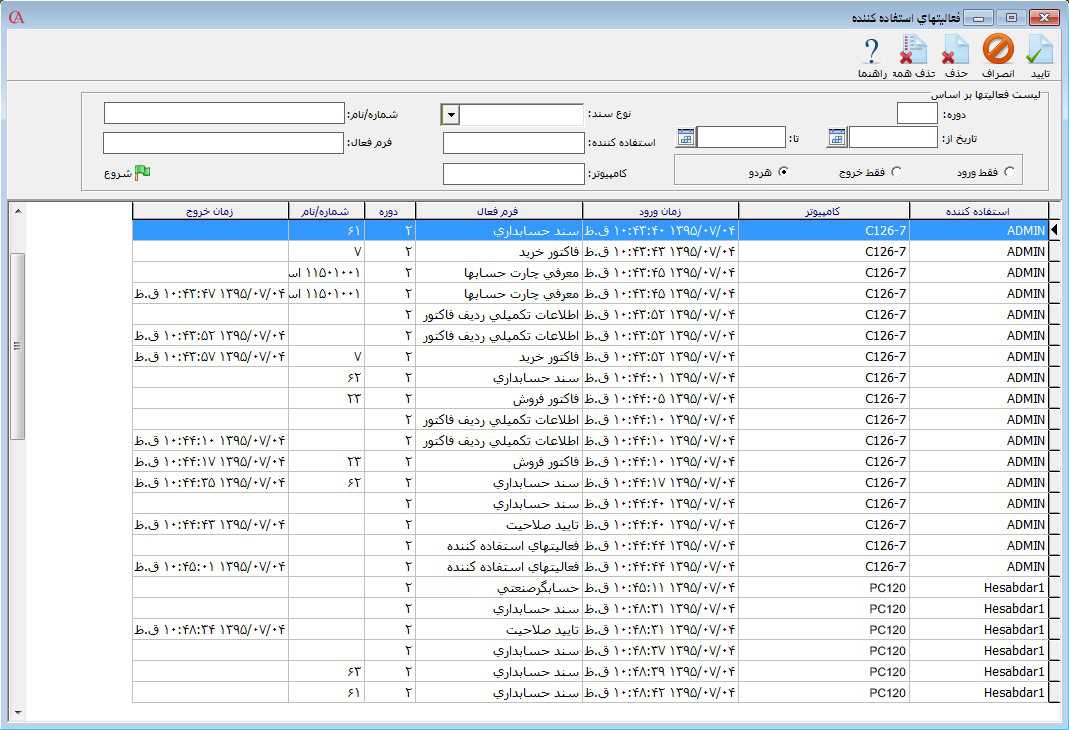1069x730 pixels.
Task: Select the فقط خروج radio button
Action: (896, 172)
